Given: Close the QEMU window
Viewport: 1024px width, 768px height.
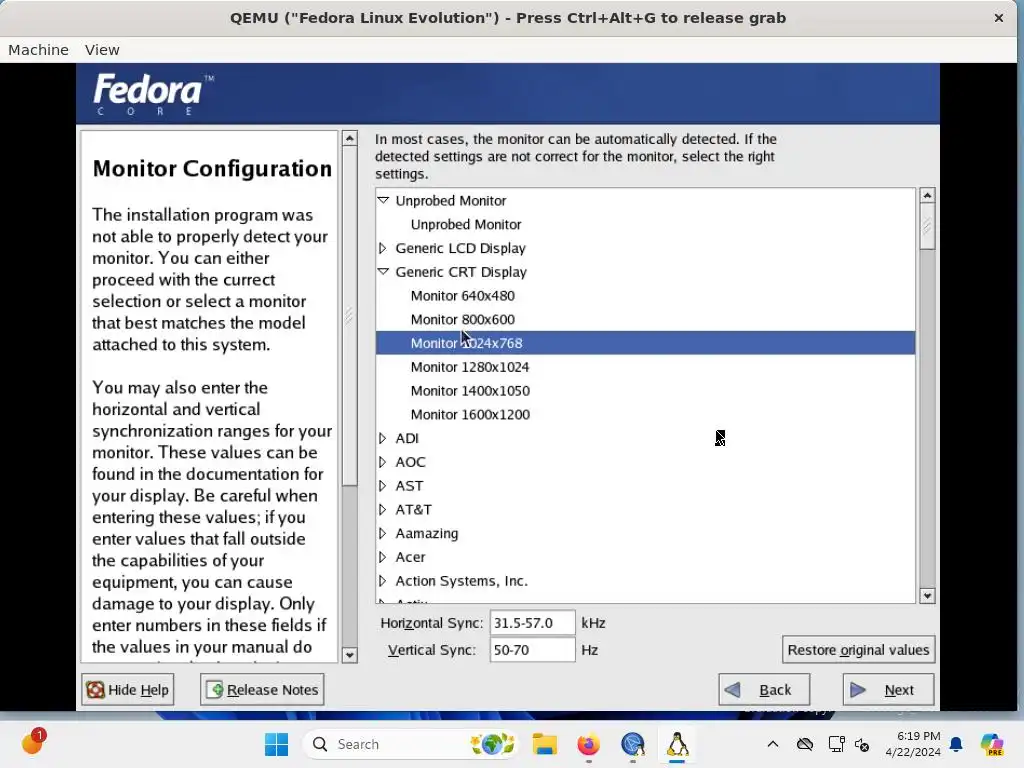Looking at the screenshot, I should click(x=999, y=18).
